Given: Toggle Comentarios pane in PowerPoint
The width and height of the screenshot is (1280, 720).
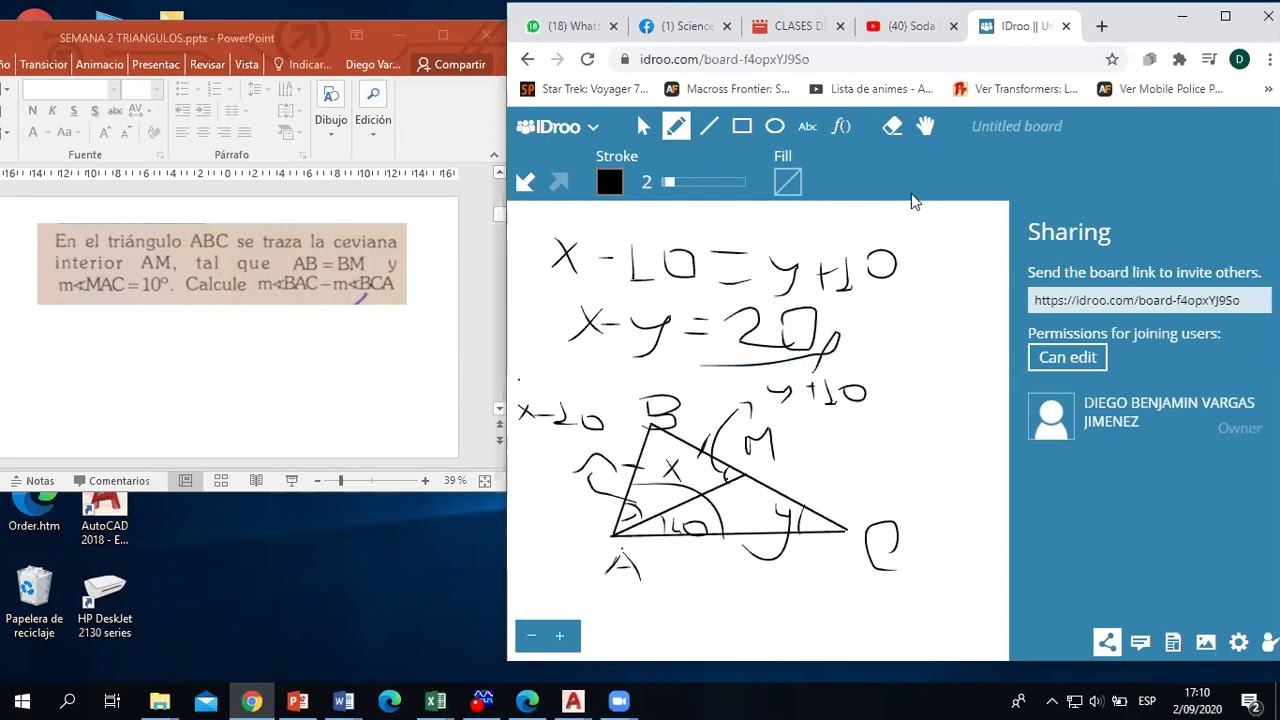Looking at the screenshot, I should pyautogui.click(x=110, y=481).
